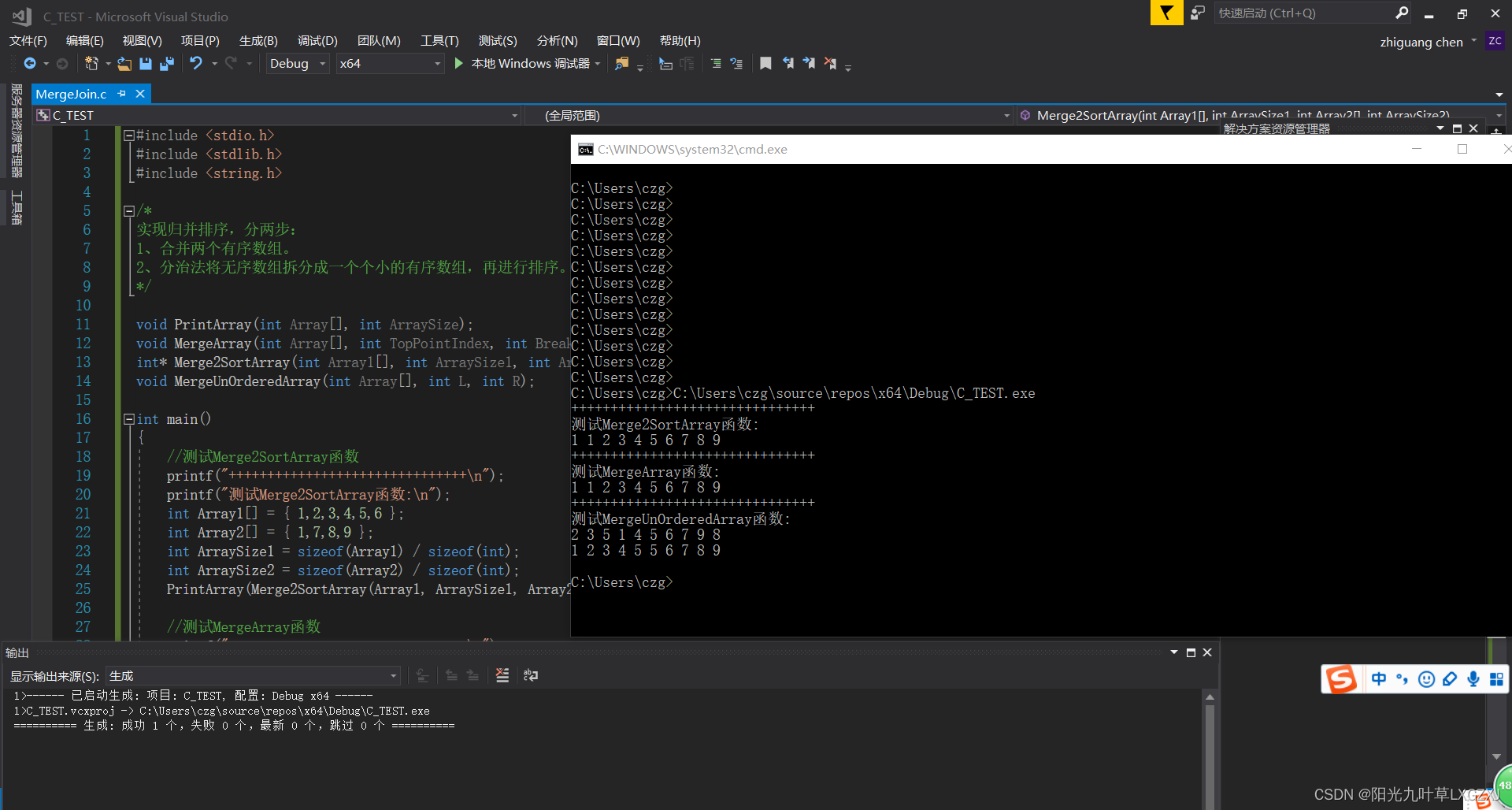The image size is (1512, 810).
Task: Open the 生成(B) menu
Action: click(258, 40)
